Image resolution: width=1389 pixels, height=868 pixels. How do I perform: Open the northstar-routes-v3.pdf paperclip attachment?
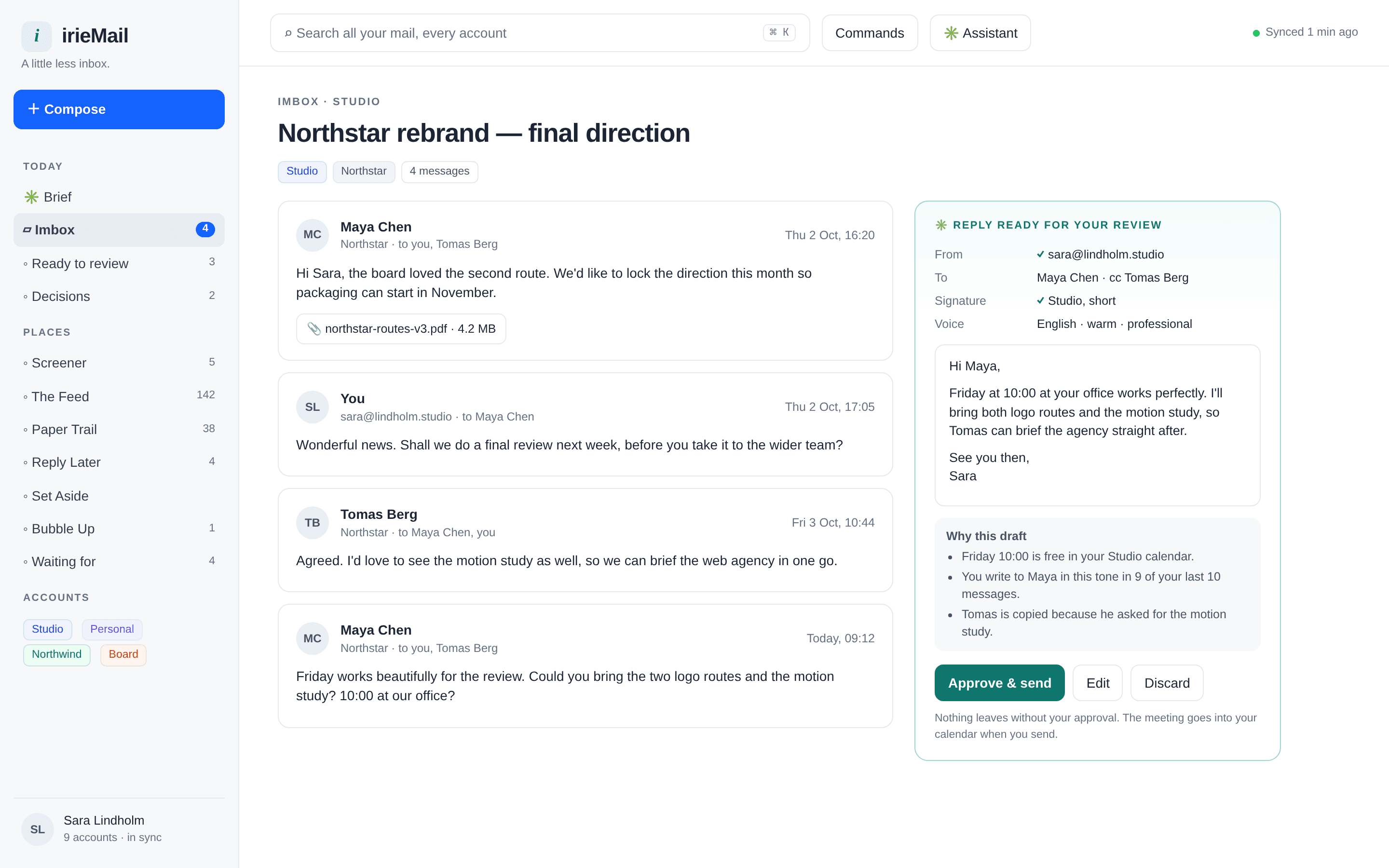(x=401, y=329)
